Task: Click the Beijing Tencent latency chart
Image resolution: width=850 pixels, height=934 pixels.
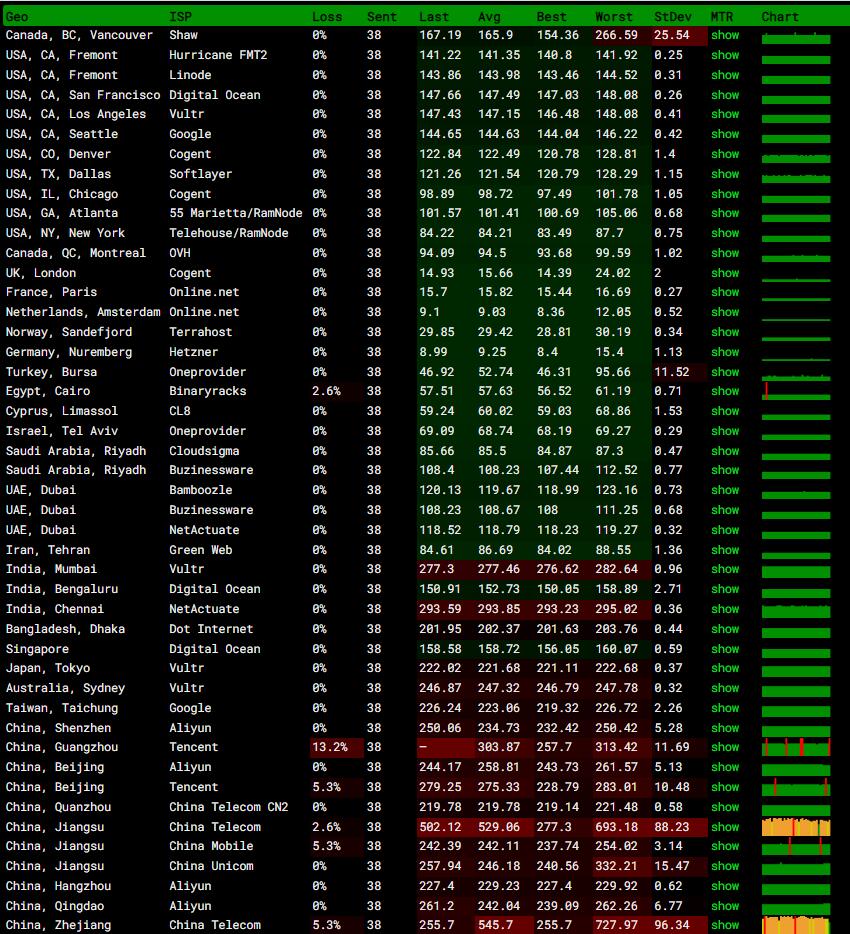Action: click(796, 787)
